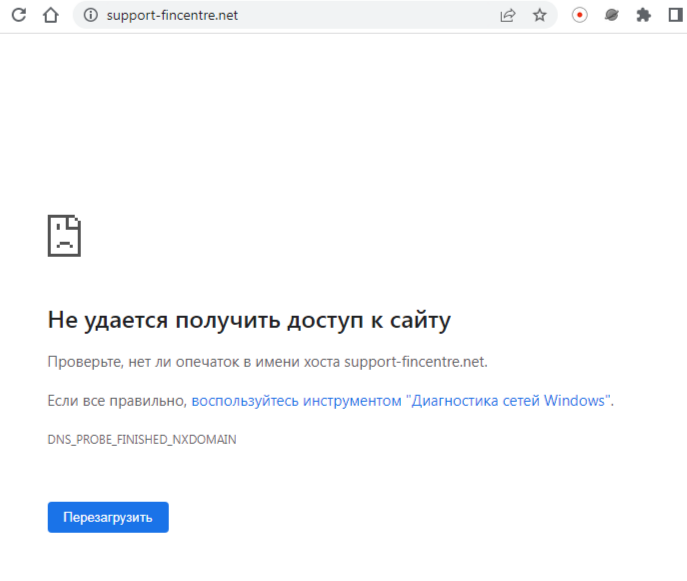The image size is (687, 581).
Task: Click the heading Не удается получить доступ к сайту
Action: pyautogui.click(x=249, y=320)
